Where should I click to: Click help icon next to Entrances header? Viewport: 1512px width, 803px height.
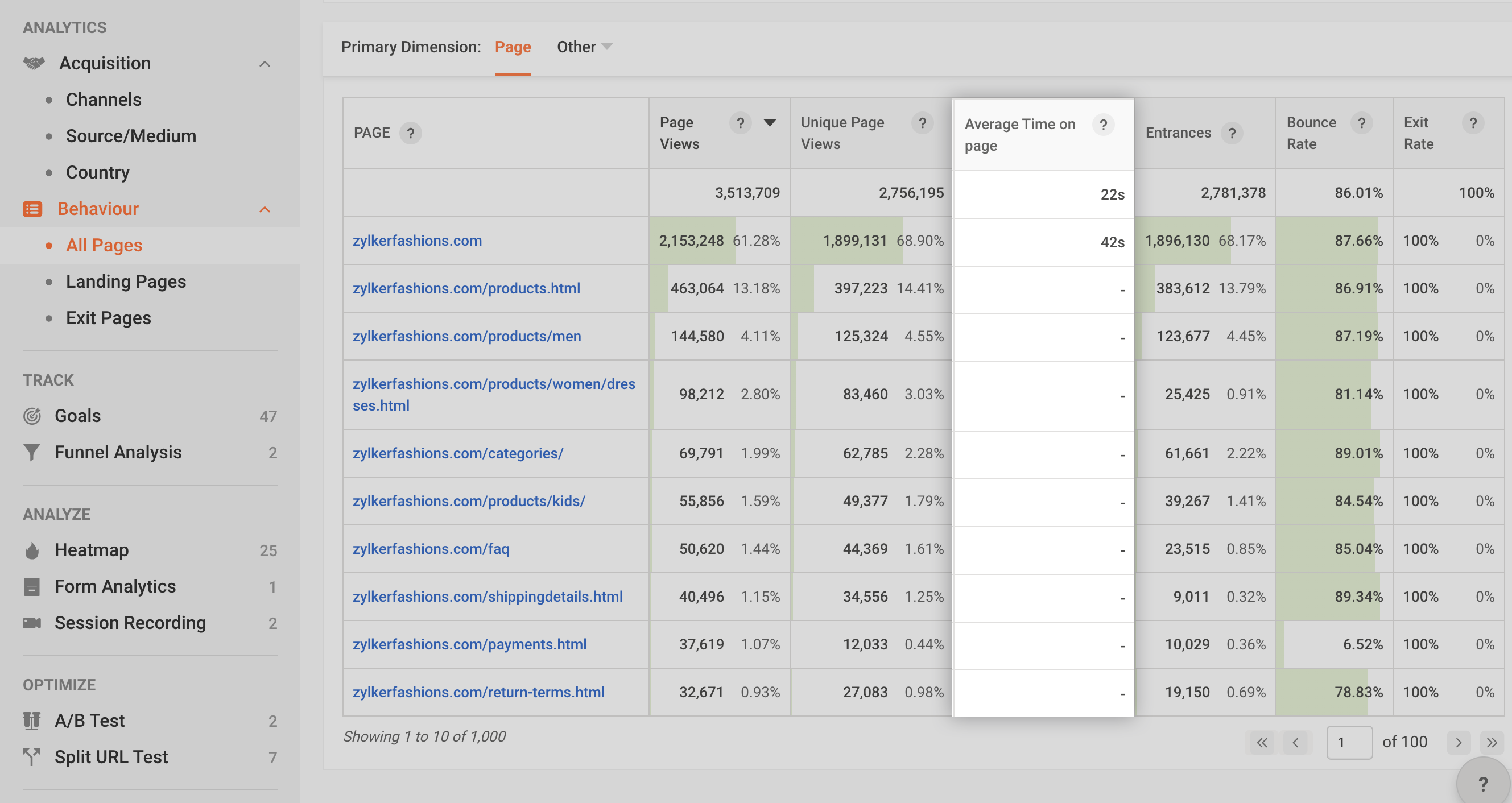pos(1232,133)
